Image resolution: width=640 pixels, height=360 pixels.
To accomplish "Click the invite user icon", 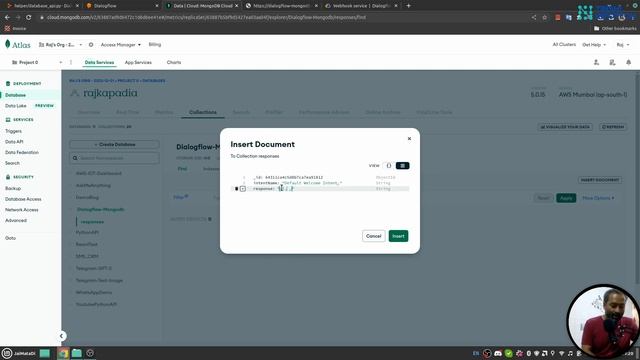I will [596, 62].
